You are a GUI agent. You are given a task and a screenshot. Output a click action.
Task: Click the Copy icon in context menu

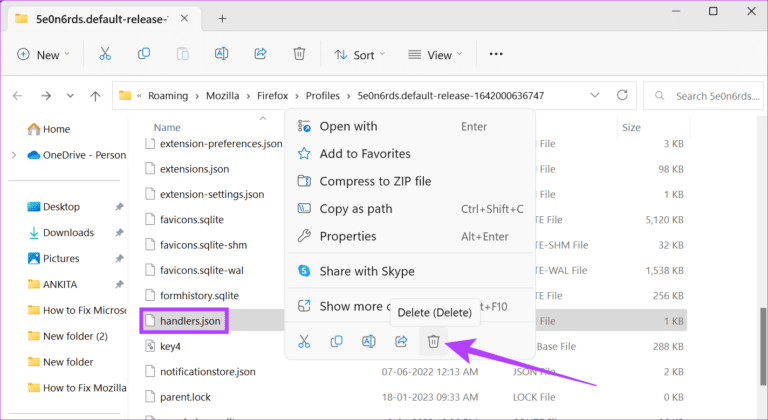[x=335, y=342]
